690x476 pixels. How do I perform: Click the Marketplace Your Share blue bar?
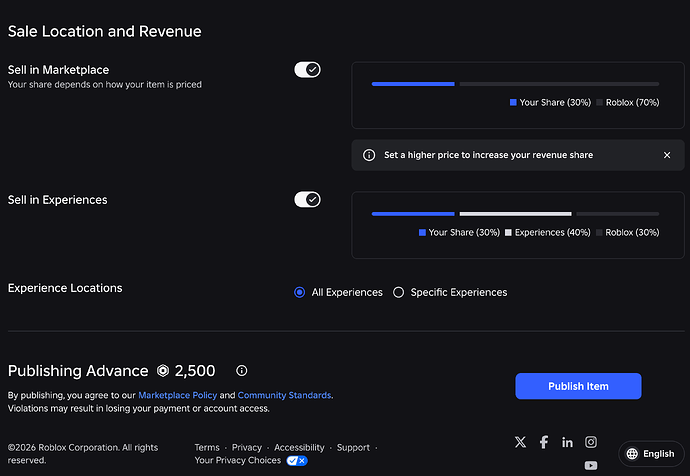click(413, 84)
